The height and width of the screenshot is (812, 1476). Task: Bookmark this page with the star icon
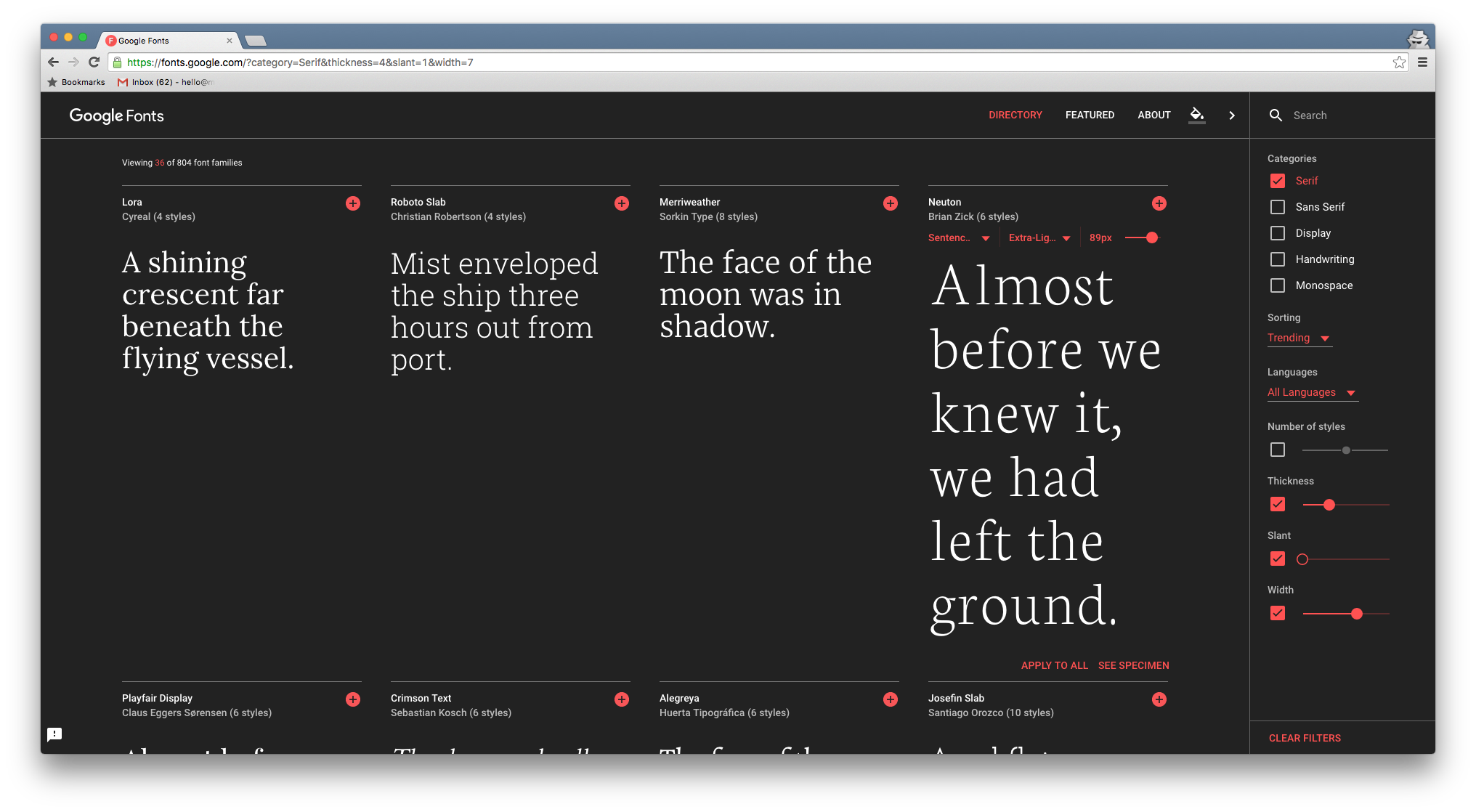[1399, 62]
